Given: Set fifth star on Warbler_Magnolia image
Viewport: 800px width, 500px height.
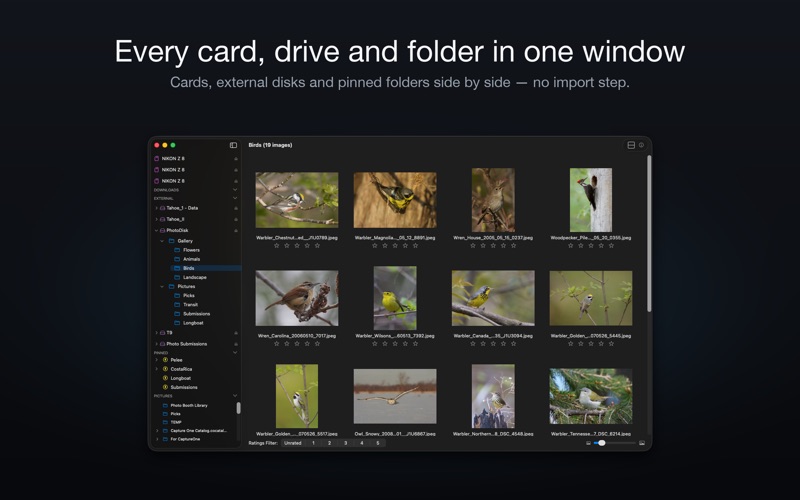Looking at the screenshot, I should [415, 245].
